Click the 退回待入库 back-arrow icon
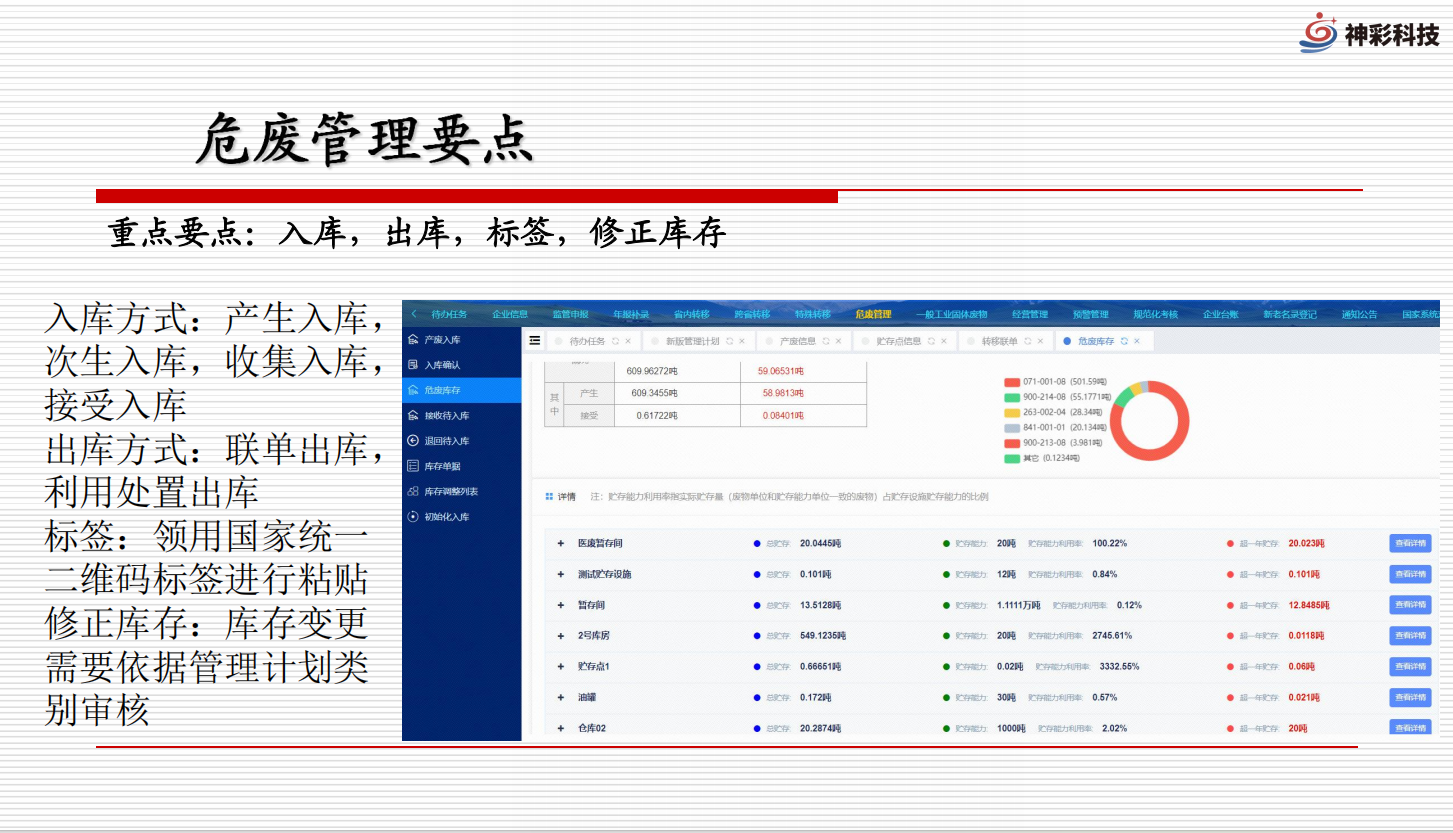The width and height of the screenshot is (1453, 833). click(413, 441)
